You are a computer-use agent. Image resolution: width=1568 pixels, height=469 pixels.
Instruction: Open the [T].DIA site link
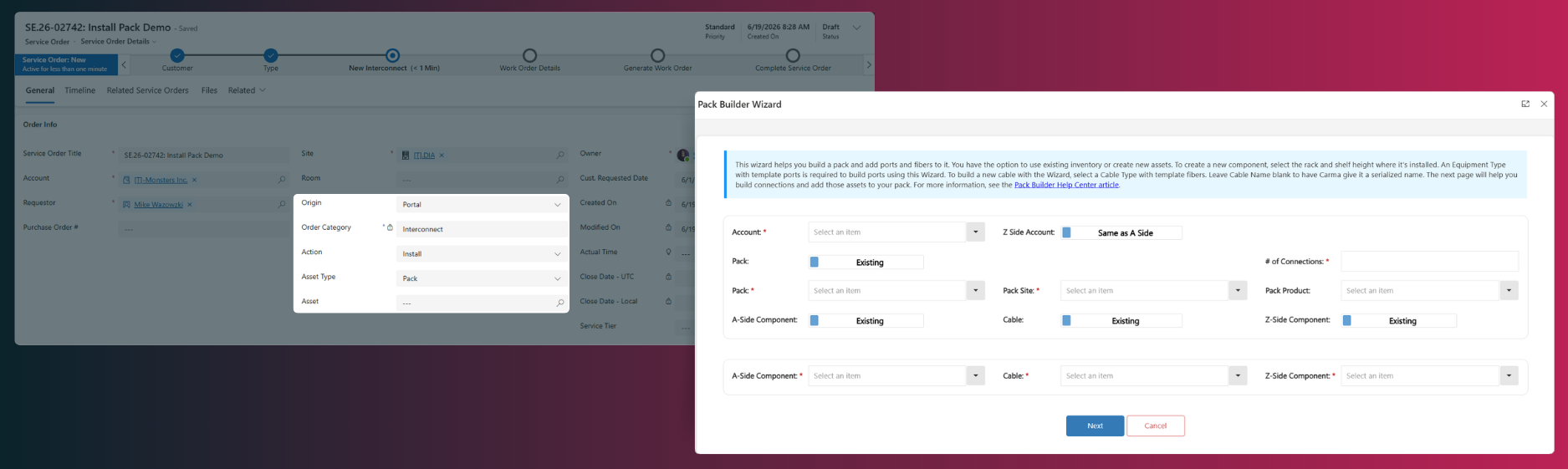424,155
